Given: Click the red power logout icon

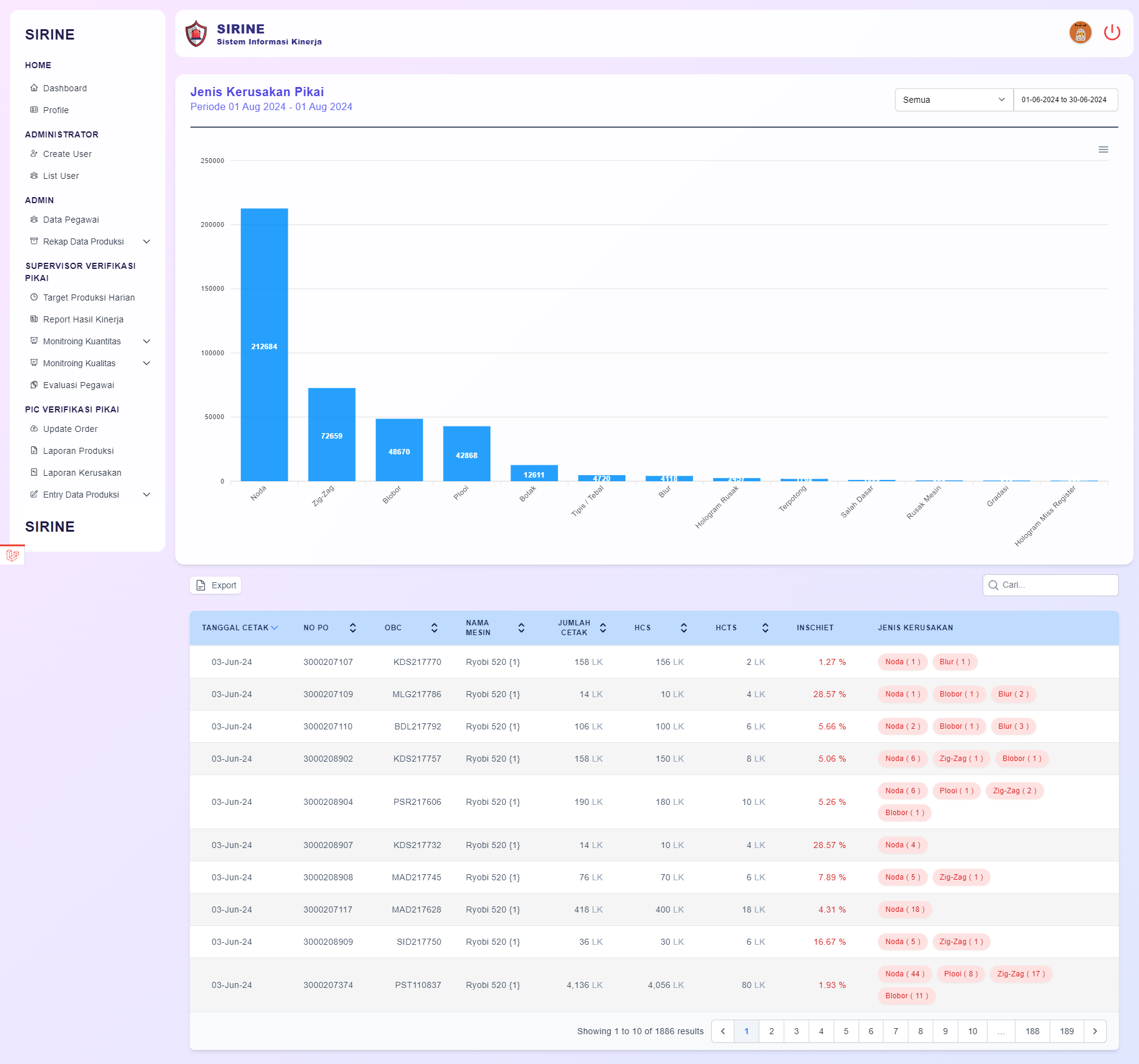Looking at the screenshot, I should click(x=1112, y=33).
